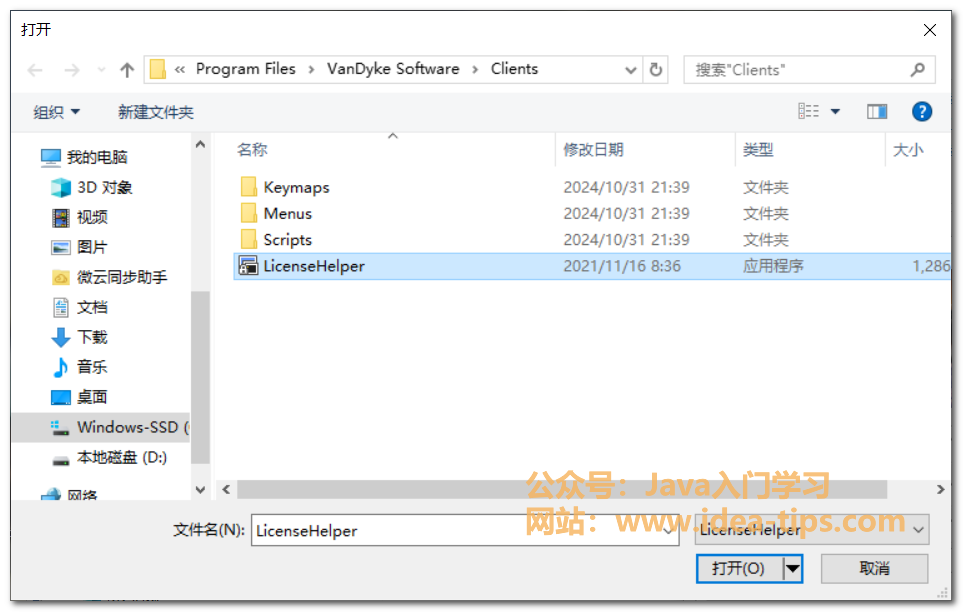963x612 pixels.
Task: Go forward with the right arrow
Action: (72, 70)
